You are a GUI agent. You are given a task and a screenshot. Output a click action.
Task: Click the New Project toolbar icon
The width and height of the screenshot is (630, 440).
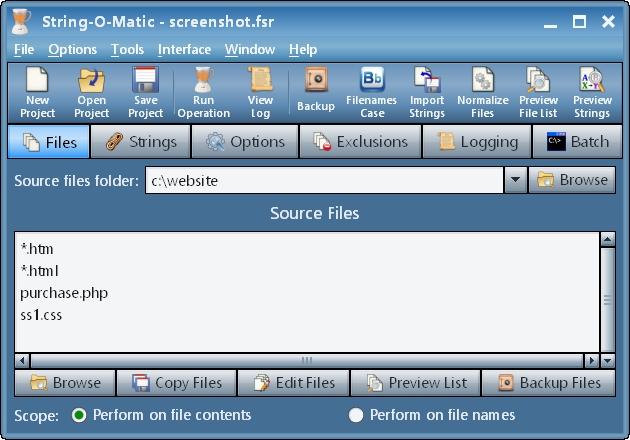tap(37, 80)
